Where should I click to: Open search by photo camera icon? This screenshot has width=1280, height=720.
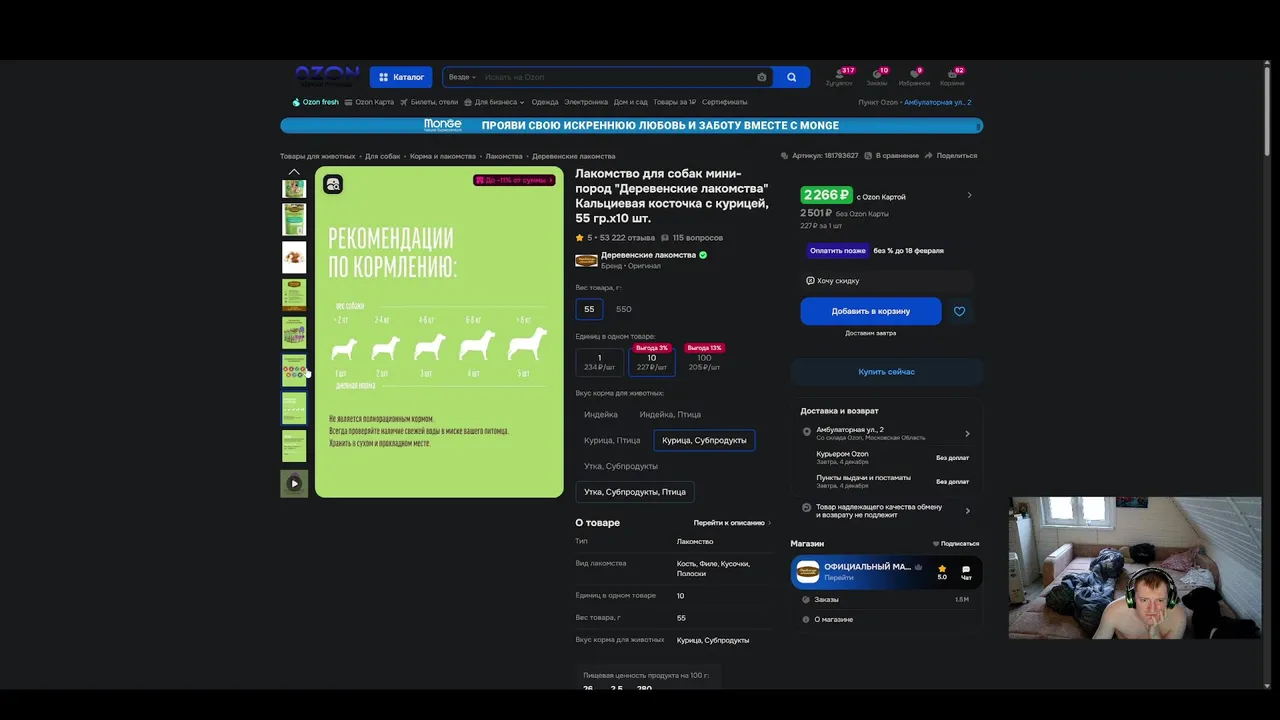[x=762, y=77]
